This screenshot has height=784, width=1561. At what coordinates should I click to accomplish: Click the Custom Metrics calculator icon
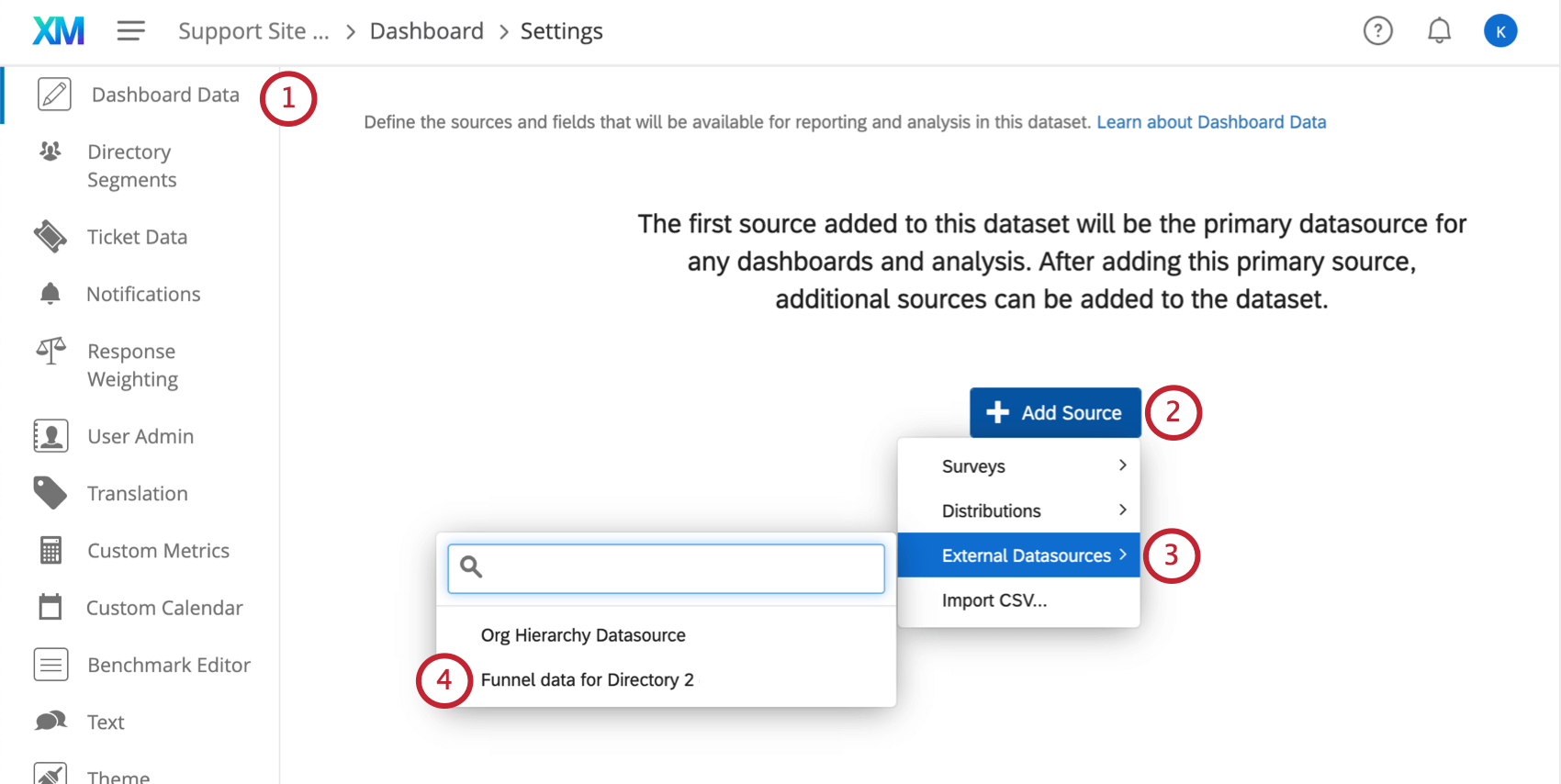point(51,551)
